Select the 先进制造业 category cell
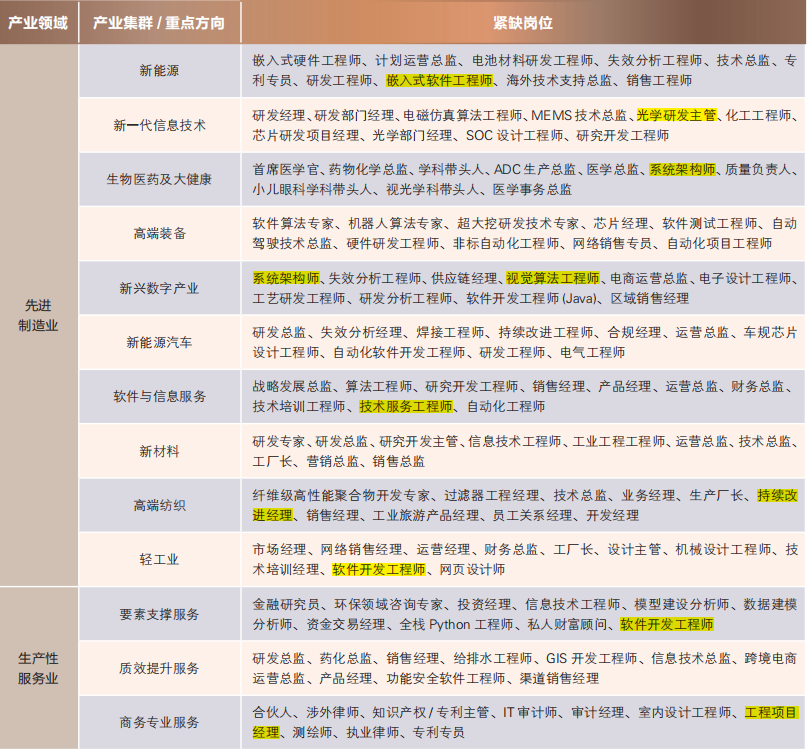This screenshot has height=750, width=807. point(40,315)
